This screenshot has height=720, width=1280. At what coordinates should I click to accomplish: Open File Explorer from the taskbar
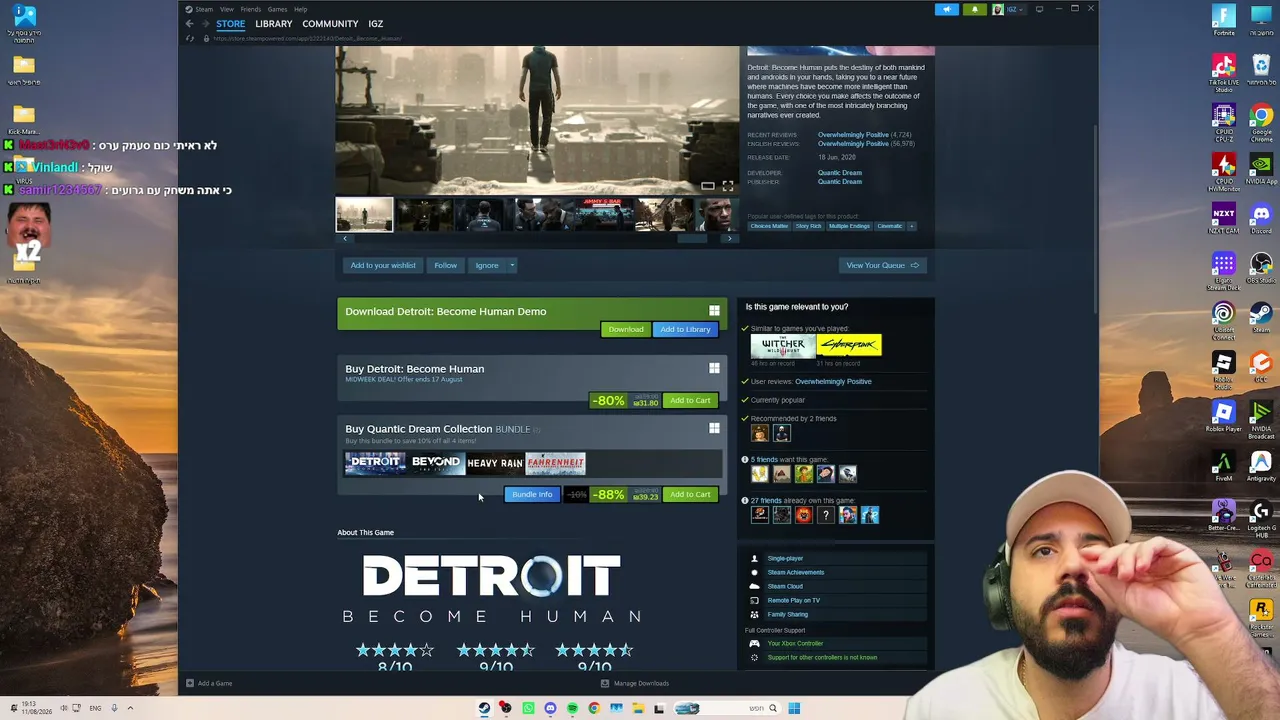point(638,708)
